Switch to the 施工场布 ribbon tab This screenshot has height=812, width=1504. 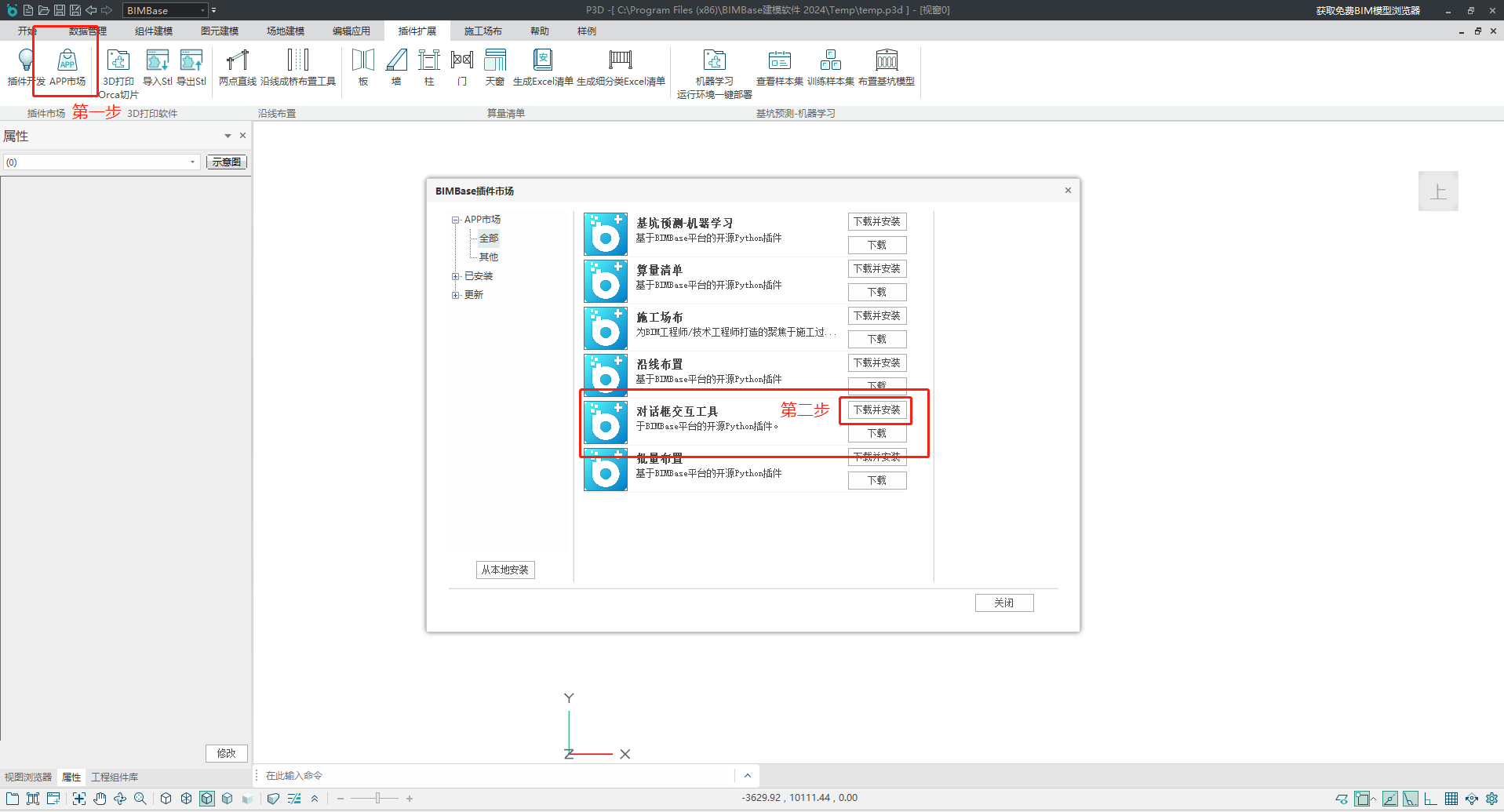pos(483,31)
